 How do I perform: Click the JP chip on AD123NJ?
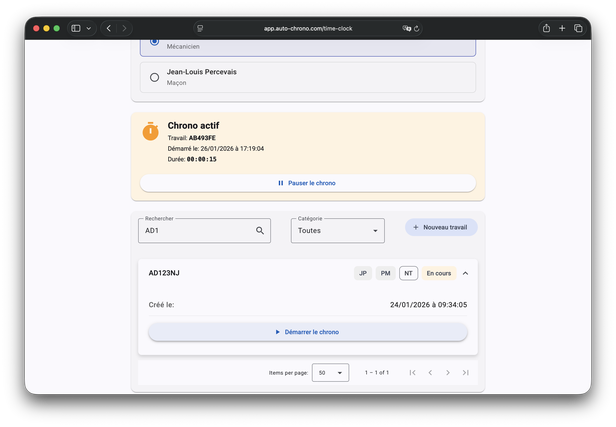click(x=363, y=273)
